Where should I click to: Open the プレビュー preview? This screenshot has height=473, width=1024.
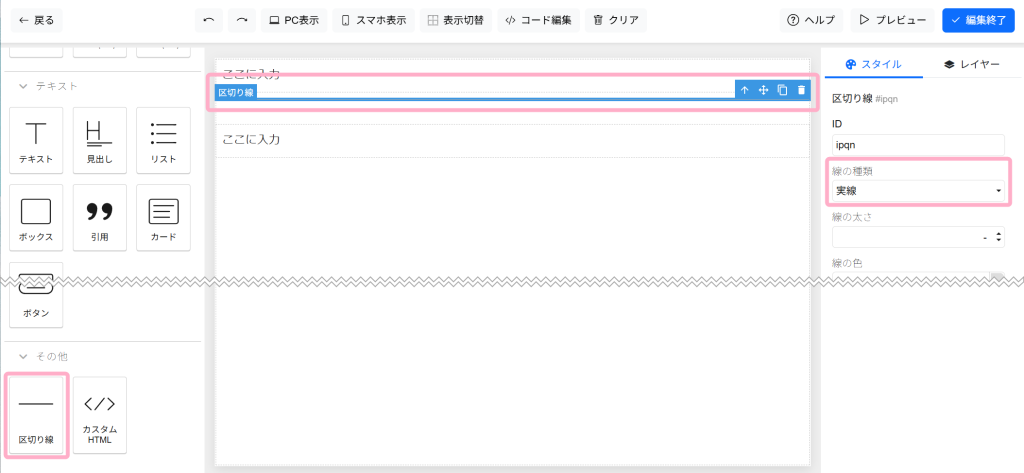point(893,20)
